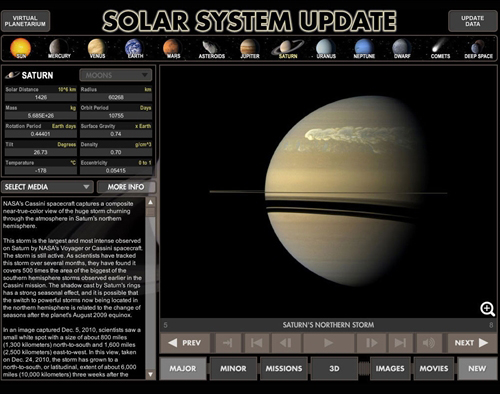Go to NEXT media item

471,343
